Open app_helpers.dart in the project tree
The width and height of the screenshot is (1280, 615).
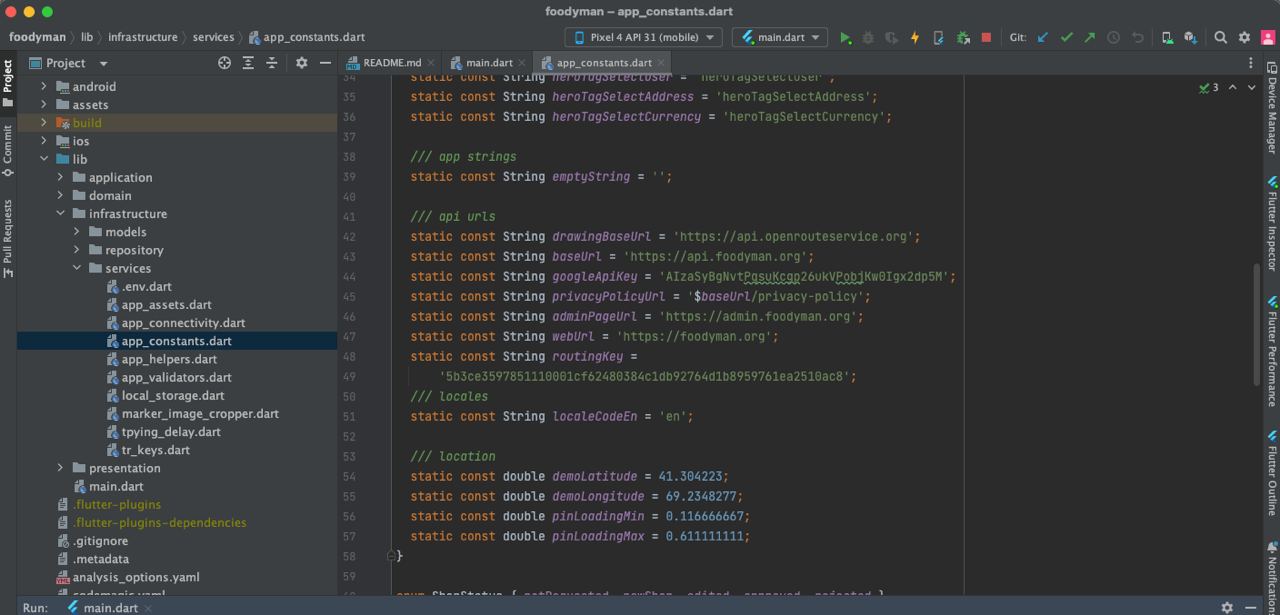click(x=169, y=359)
